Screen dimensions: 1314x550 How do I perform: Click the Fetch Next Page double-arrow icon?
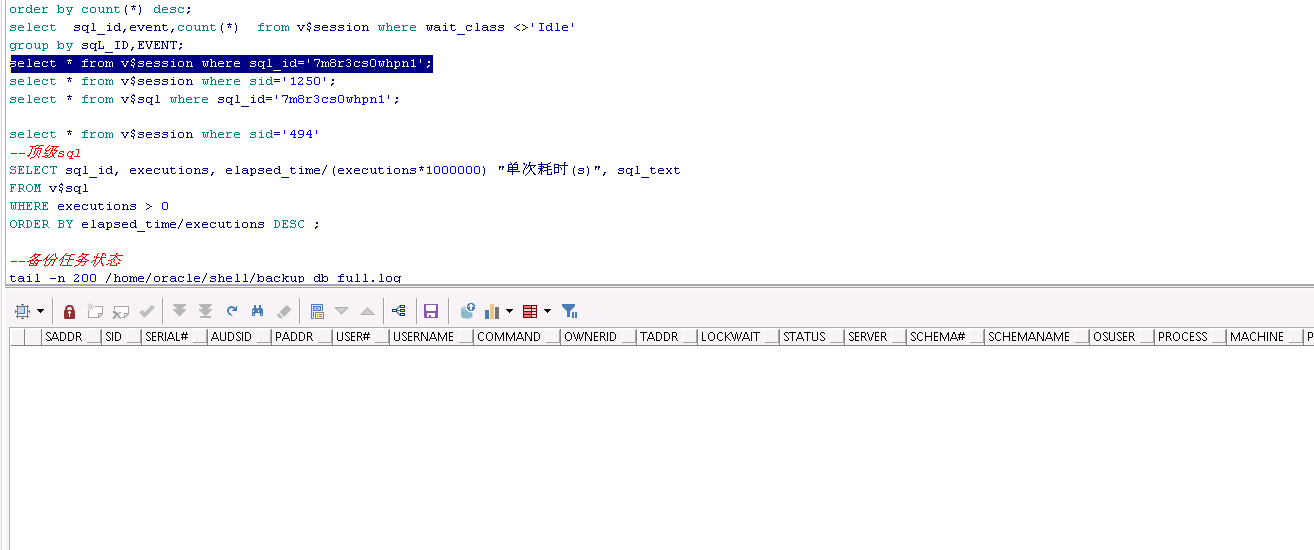pyautogui.click(x=180, y=311)
